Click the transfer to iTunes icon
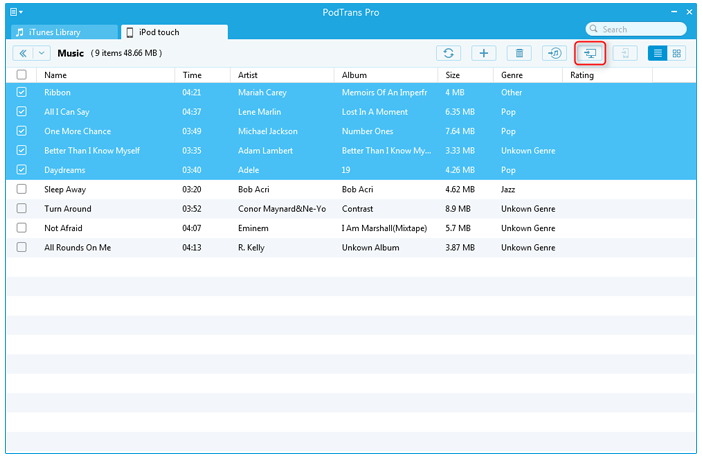Viewport: 702px width, 456px height. pyautogui.click(x=554, y=53)
